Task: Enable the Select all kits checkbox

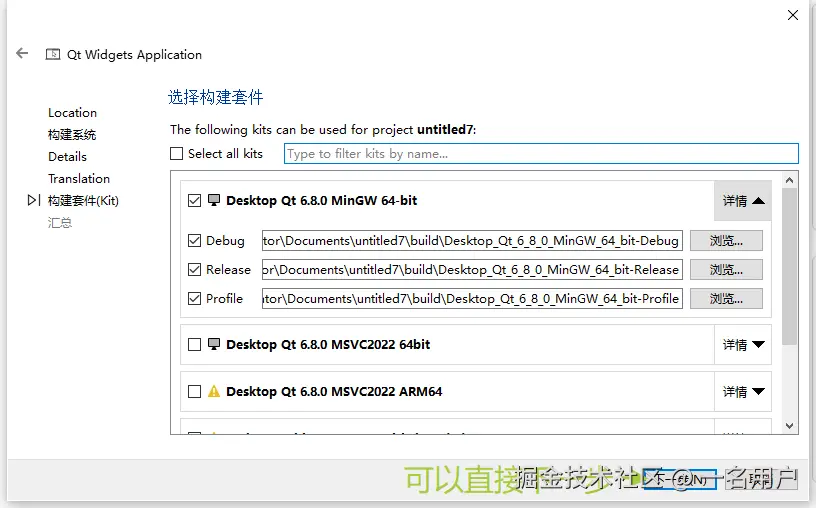Action: (176, 154)
